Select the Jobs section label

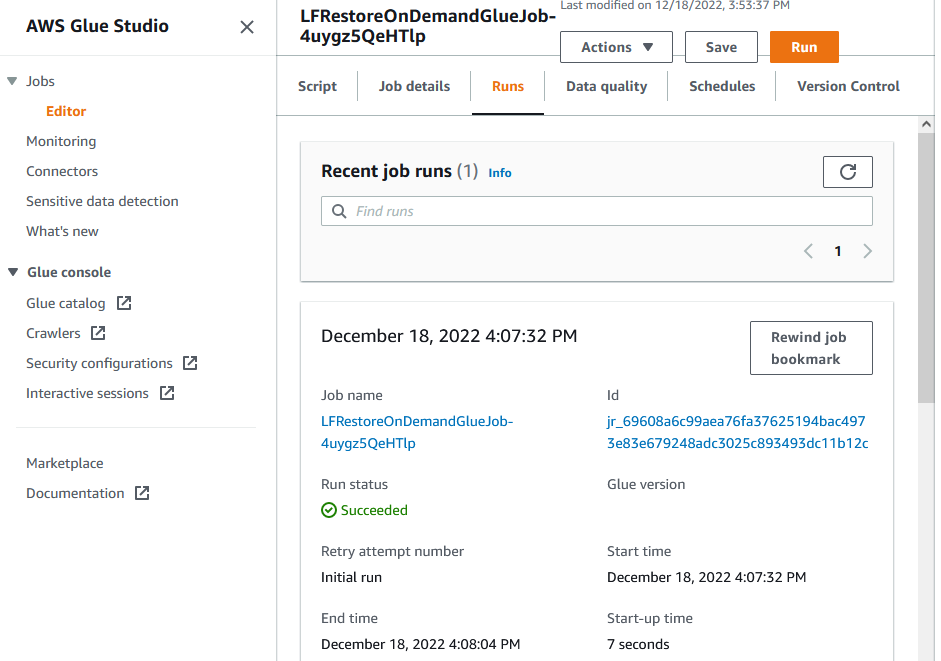pyautogui.click(x=40, y=81)
